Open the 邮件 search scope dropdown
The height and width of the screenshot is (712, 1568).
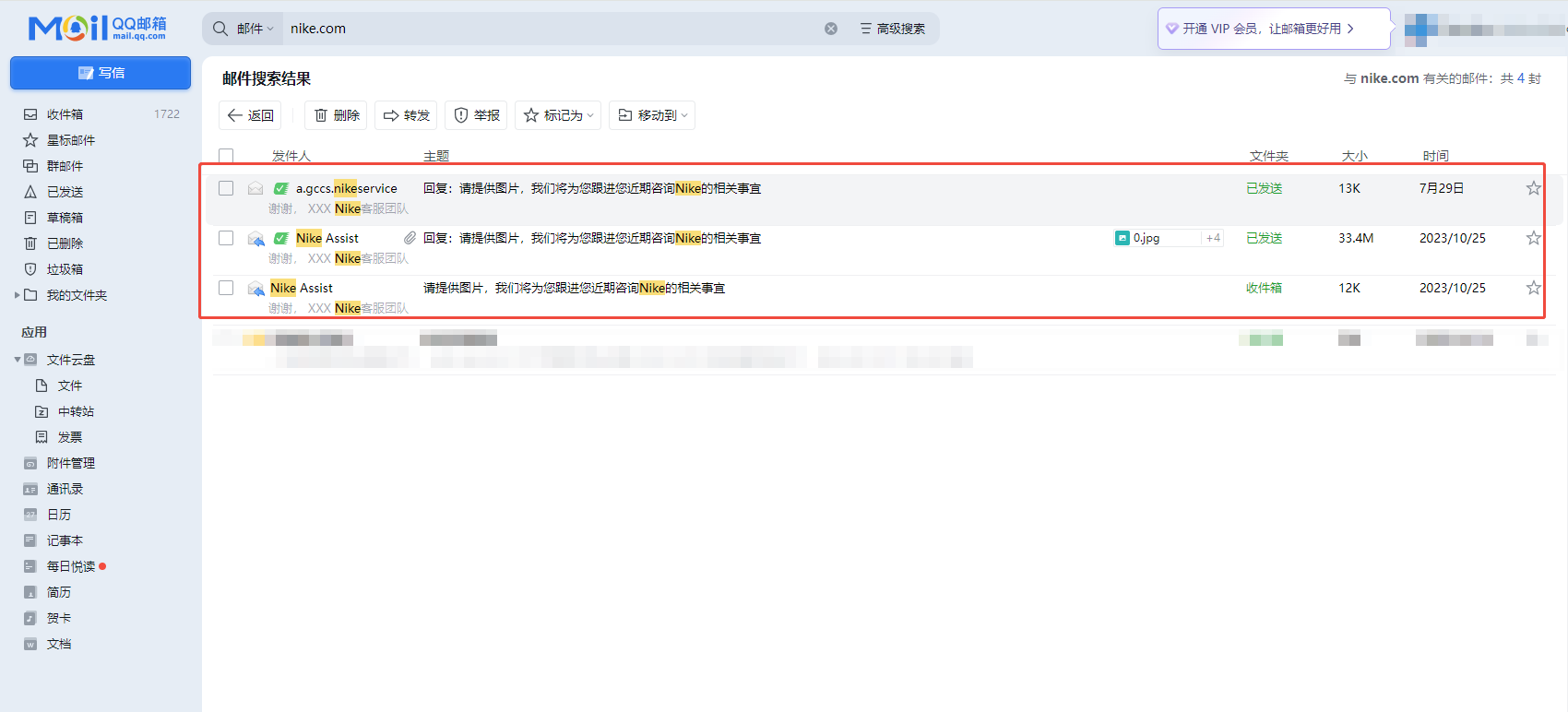[x=255, y=29]
